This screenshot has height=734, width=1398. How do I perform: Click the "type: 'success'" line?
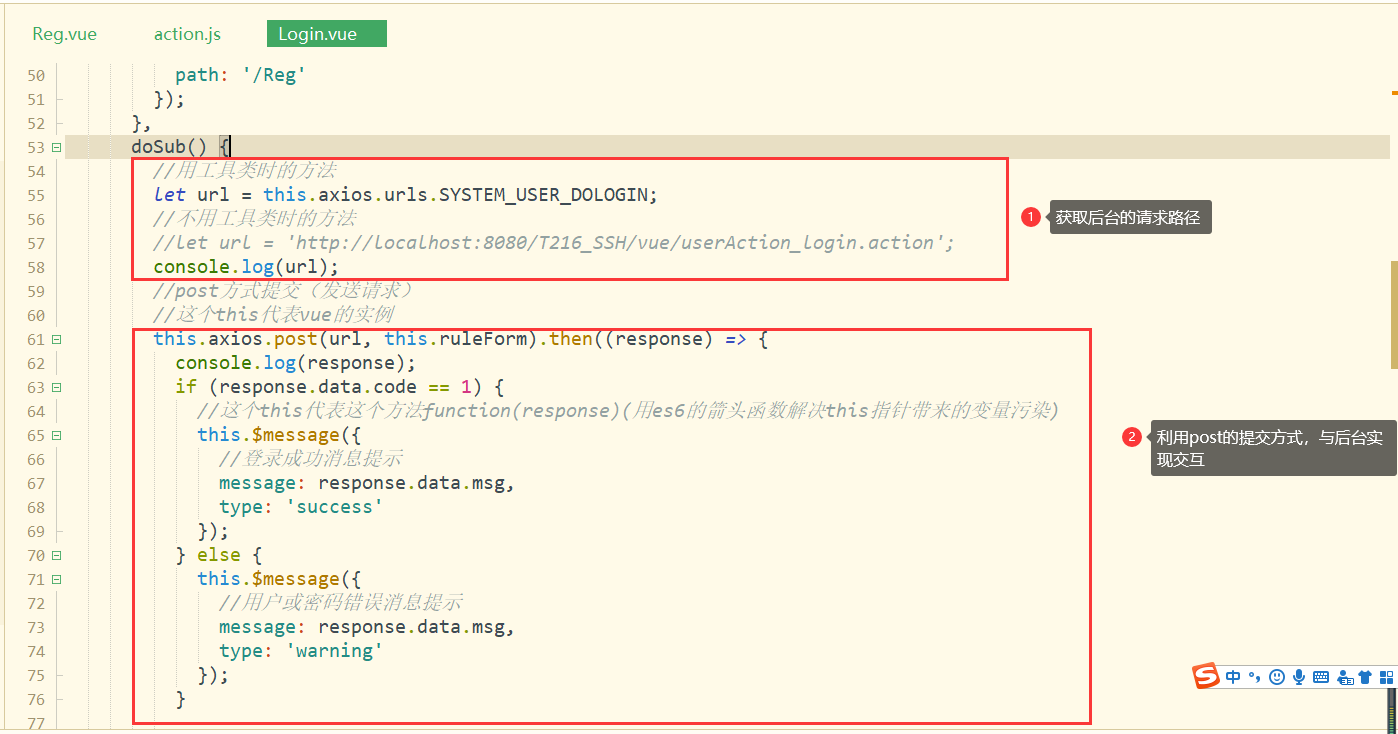coord(301,507)
